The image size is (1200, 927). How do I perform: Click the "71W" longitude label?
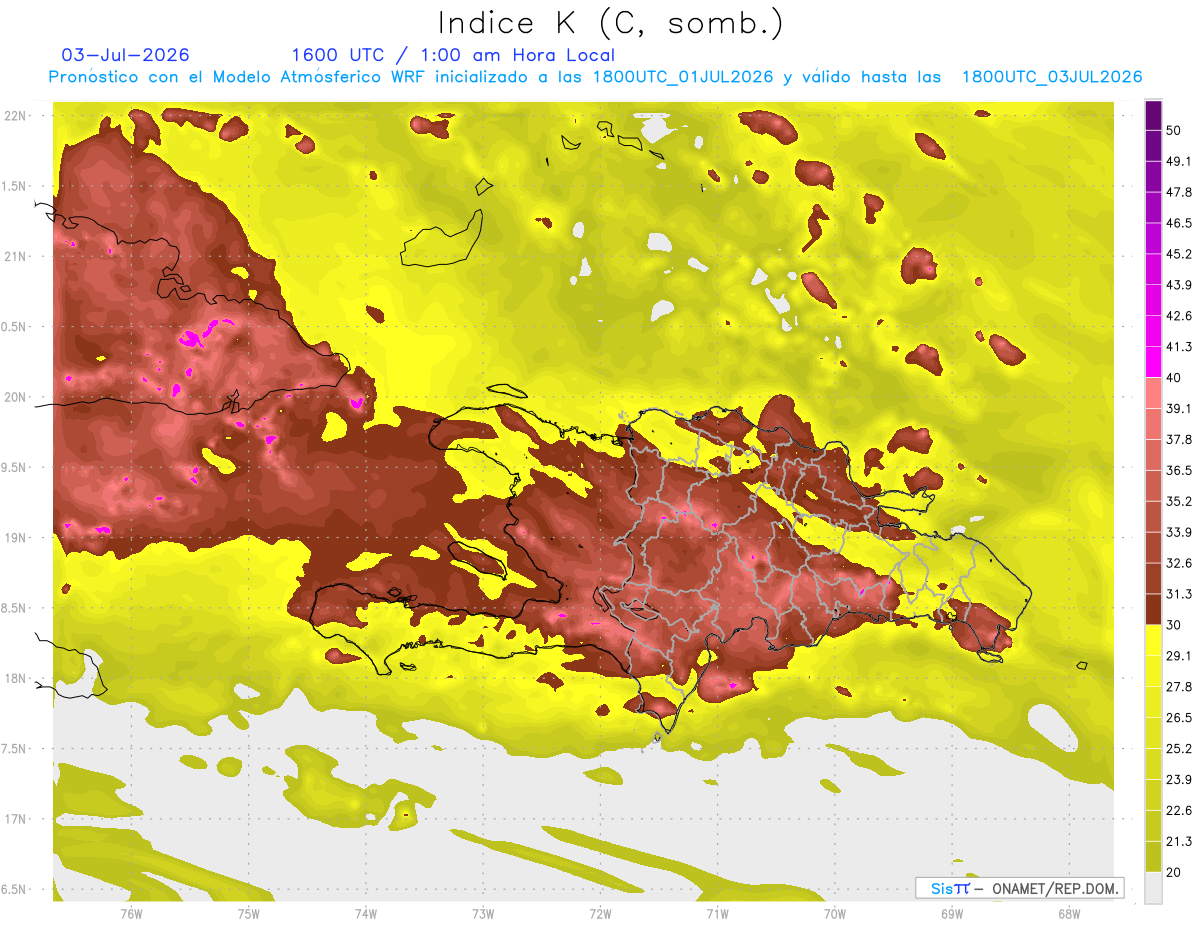coord(717,914)
